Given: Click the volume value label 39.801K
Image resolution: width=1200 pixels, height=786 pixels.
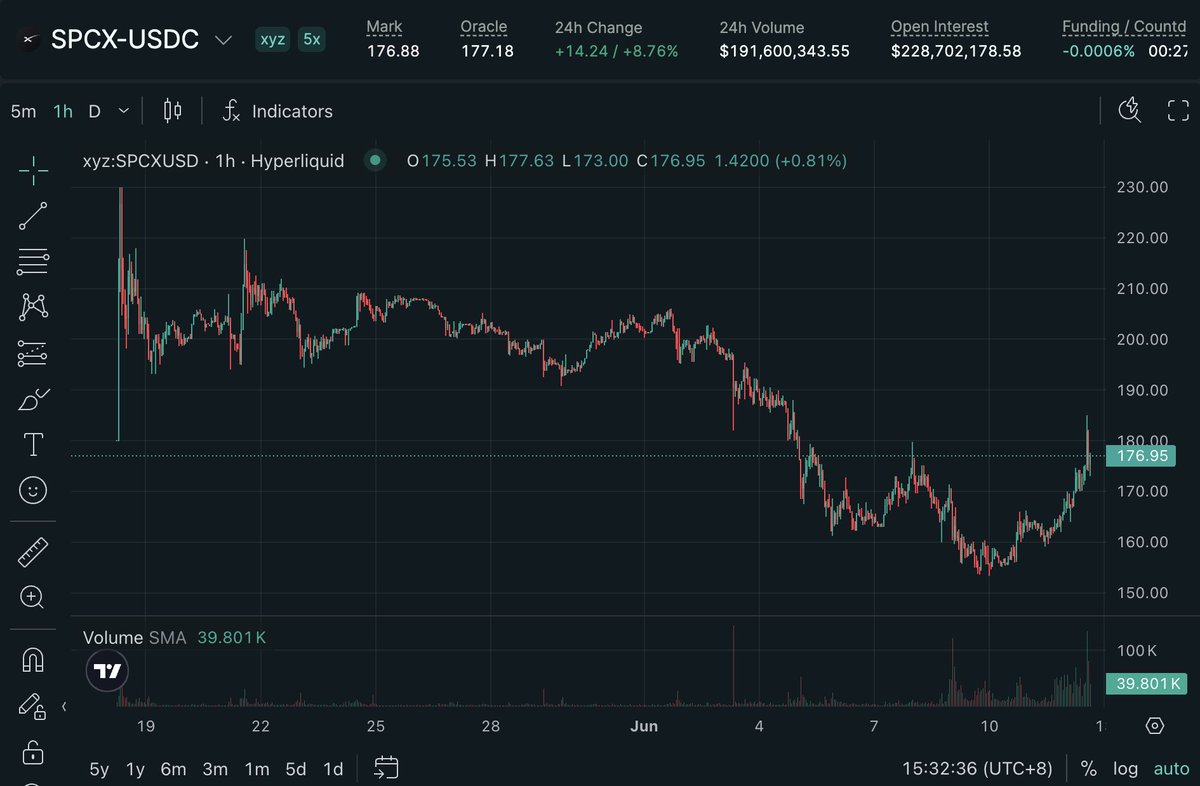Looking at the screenshot, I should (x=1149, y=684).
